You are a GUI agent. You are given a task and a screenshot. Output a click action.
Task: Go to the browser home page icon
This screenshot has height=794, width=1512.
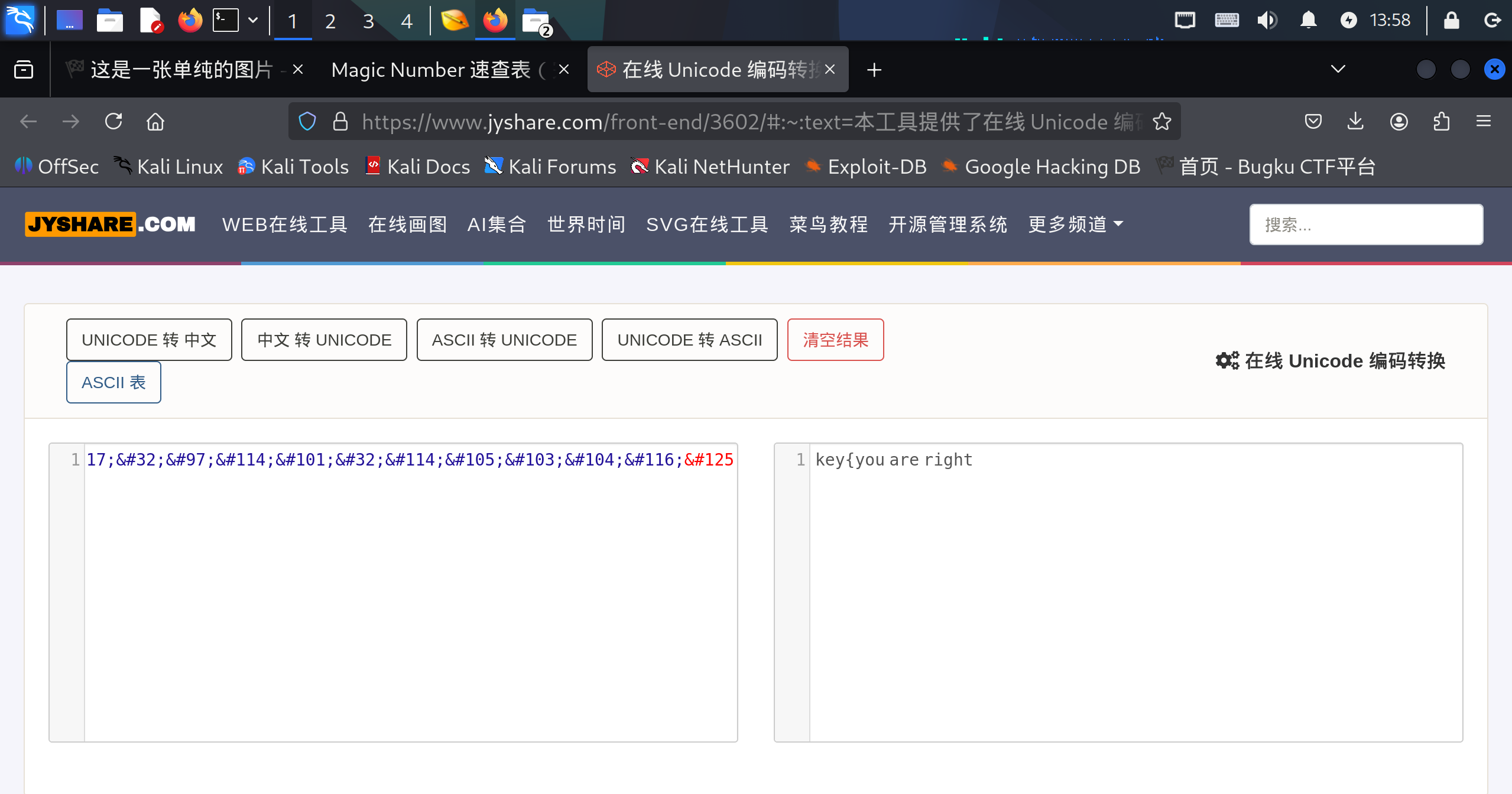click(155, 122)
